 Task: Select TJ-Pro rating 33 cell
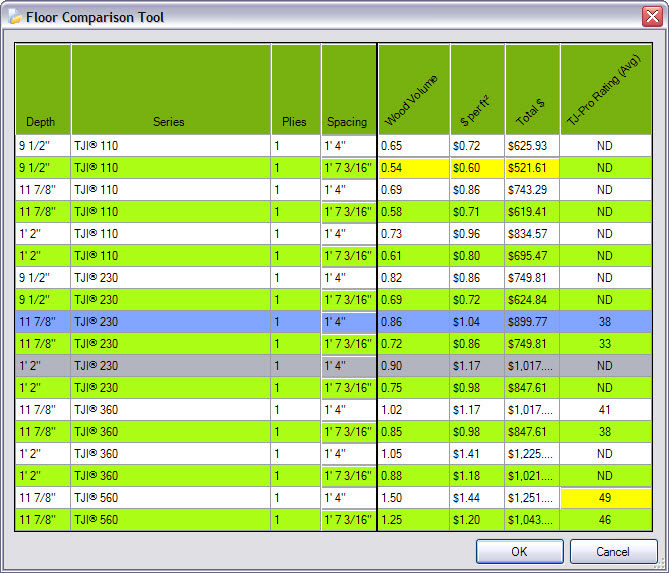(606, 344)
